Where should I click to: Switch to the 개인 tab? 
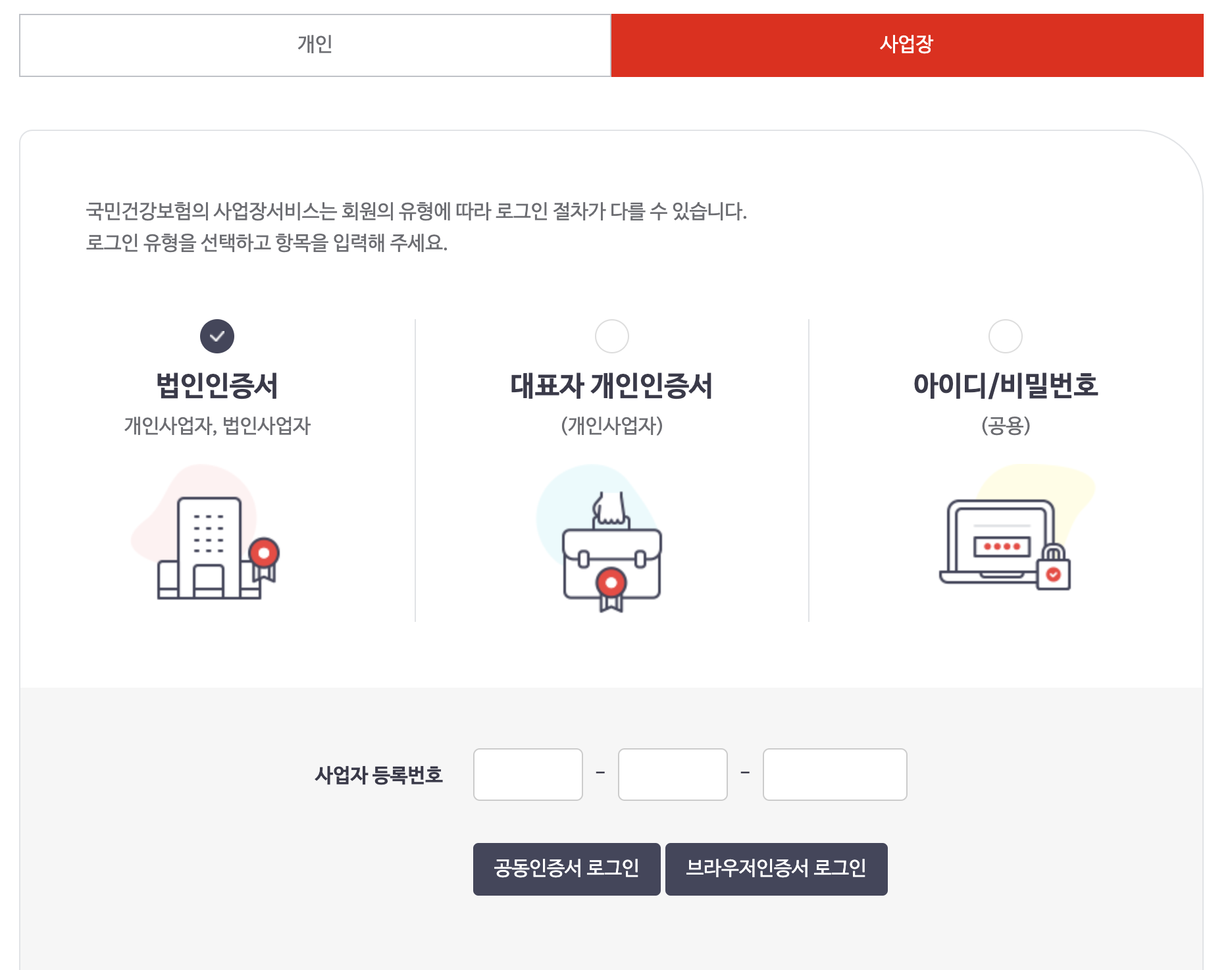click(x=315, y=45)
